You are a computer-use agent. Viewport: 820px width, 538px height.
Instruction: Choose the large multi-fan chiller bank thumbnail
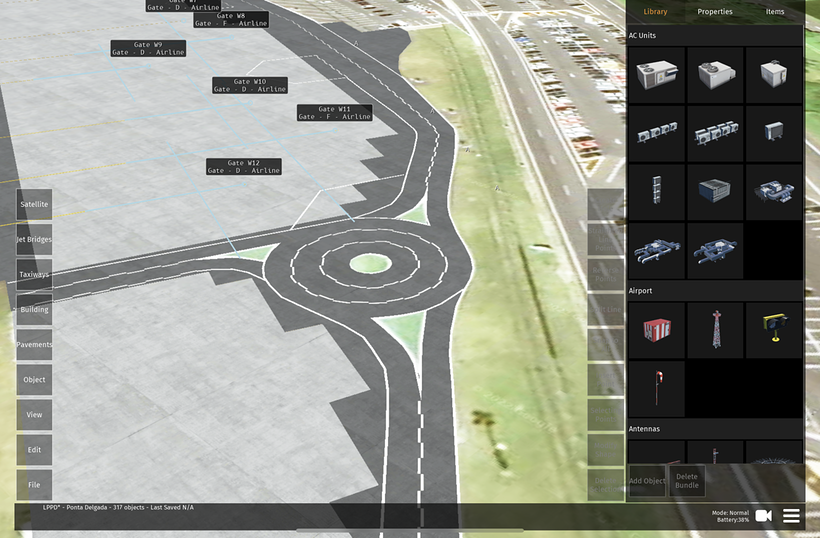pos(715,133)
